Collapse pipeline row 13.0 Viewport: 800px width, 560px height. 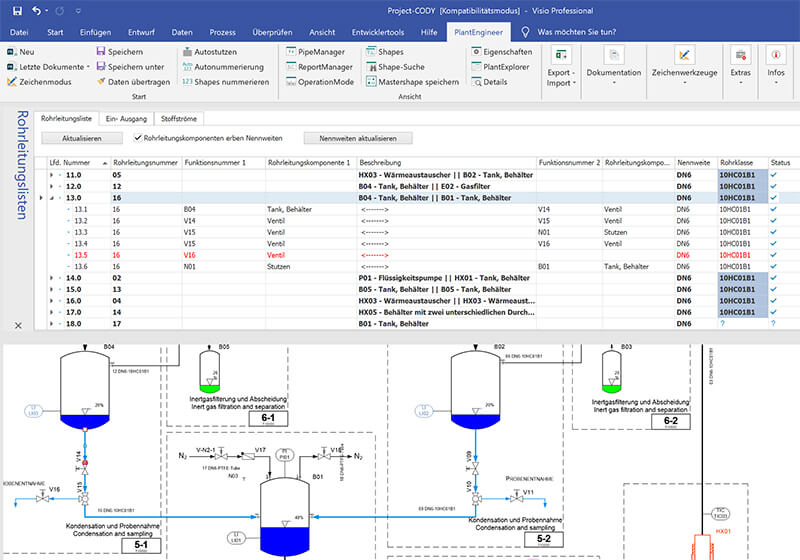click(x=51, y=198)
